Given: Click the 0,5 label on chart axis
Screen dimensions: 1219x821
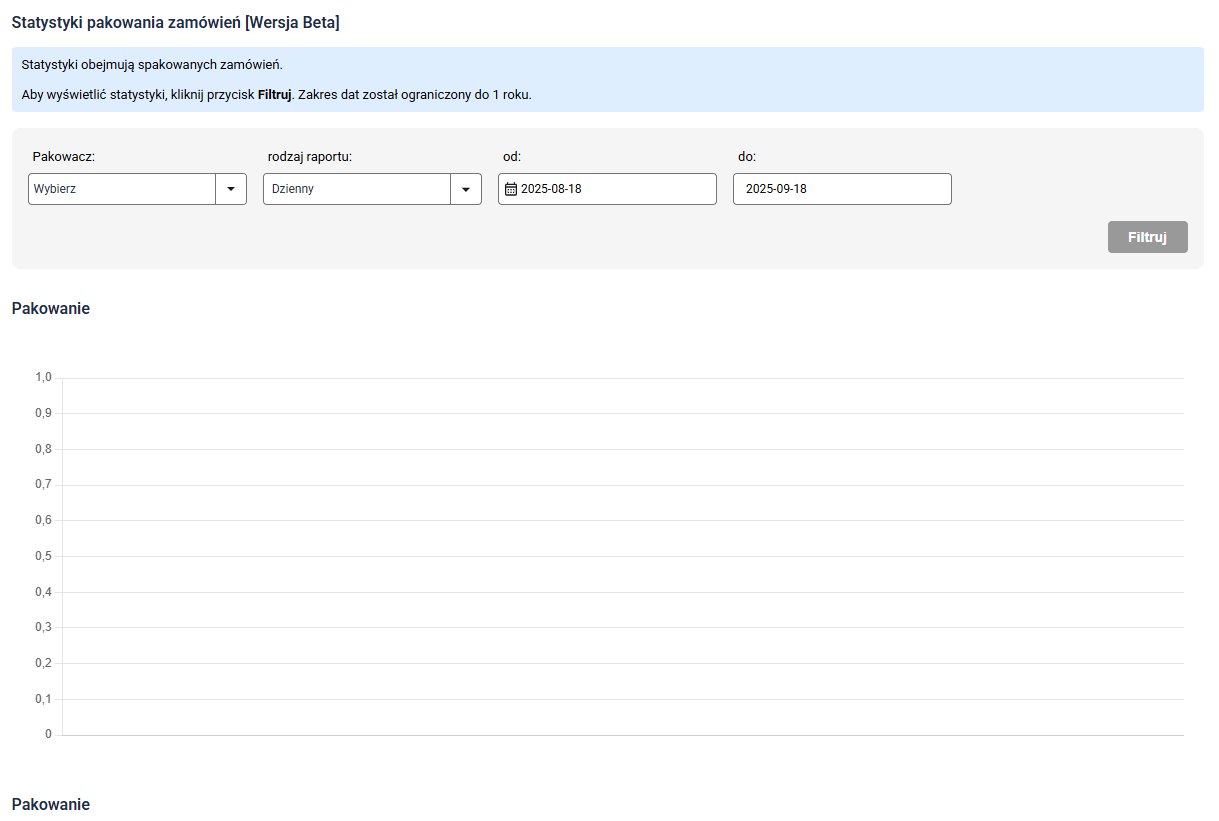Looking at the screenshot, I should pyautogui.click(x=43, y=556).
